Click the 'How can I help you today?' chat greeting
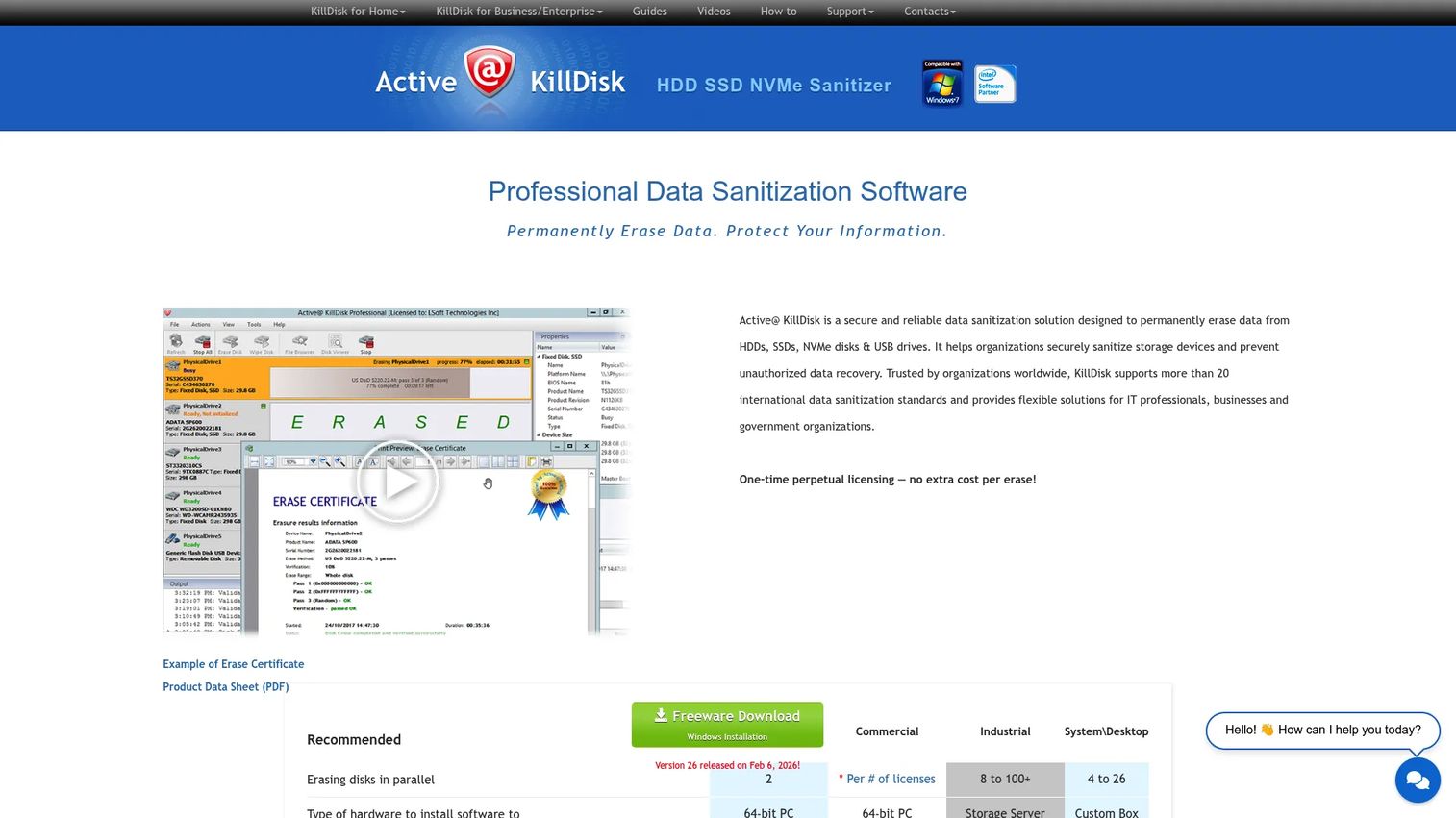The height and width of the screenshot is (818, 1456). [x=1322, y=731]
